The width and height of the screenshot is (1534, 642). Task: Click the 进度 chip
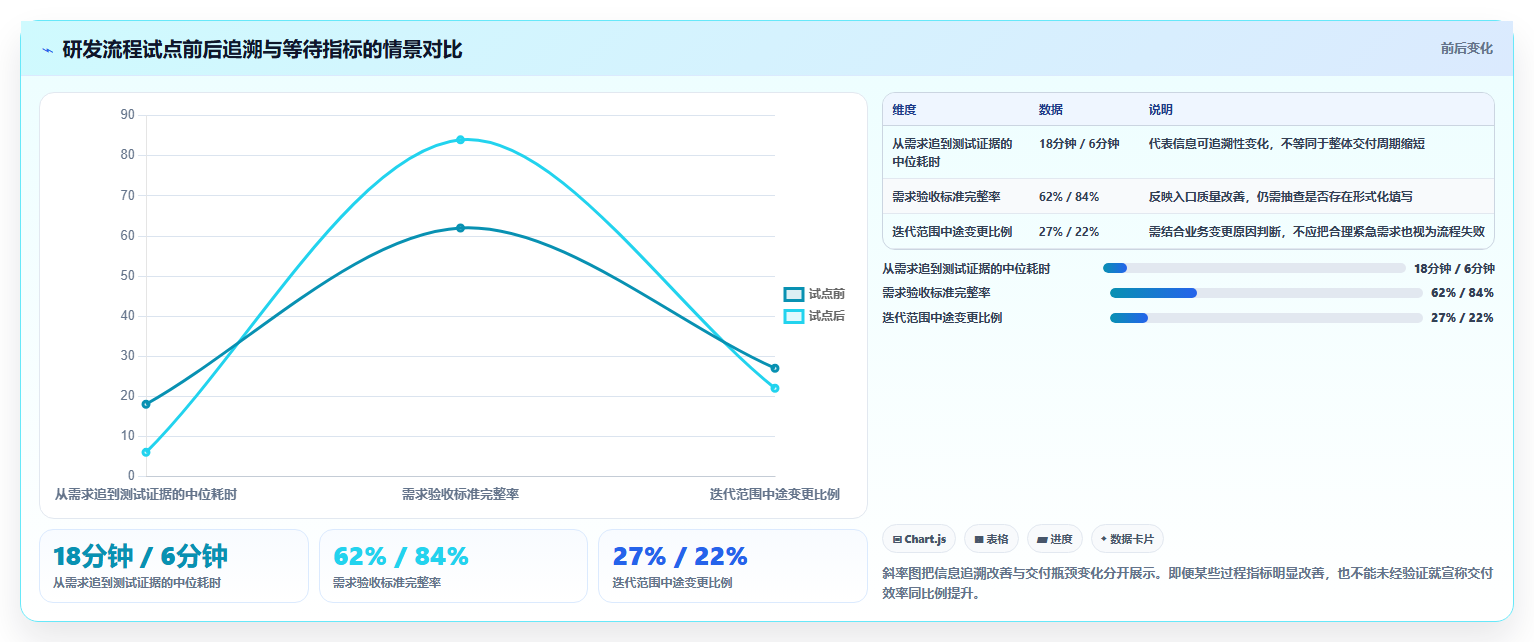coord(1055,539)
